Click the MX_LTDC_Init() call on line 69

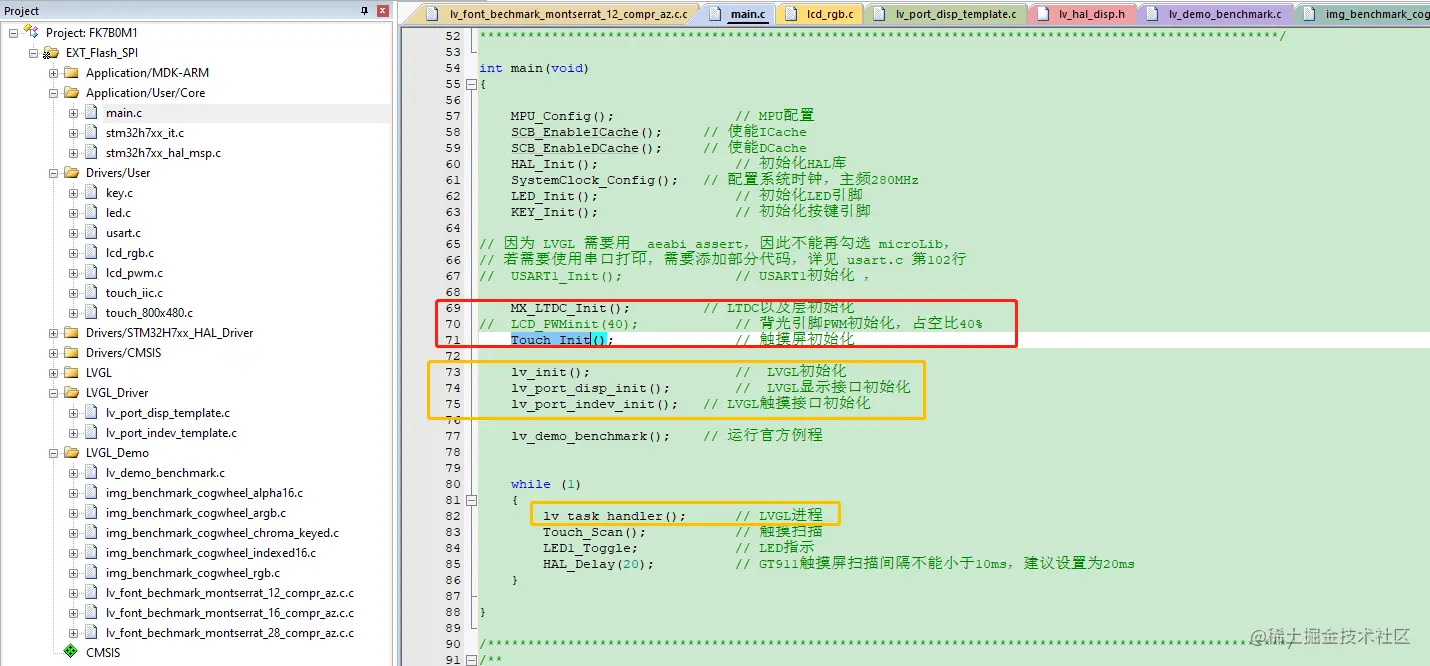(571, 308)
